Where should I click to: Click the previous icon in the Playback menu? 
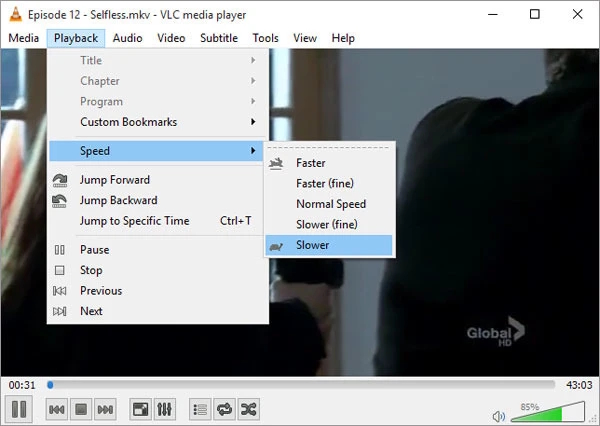point(59,291)
